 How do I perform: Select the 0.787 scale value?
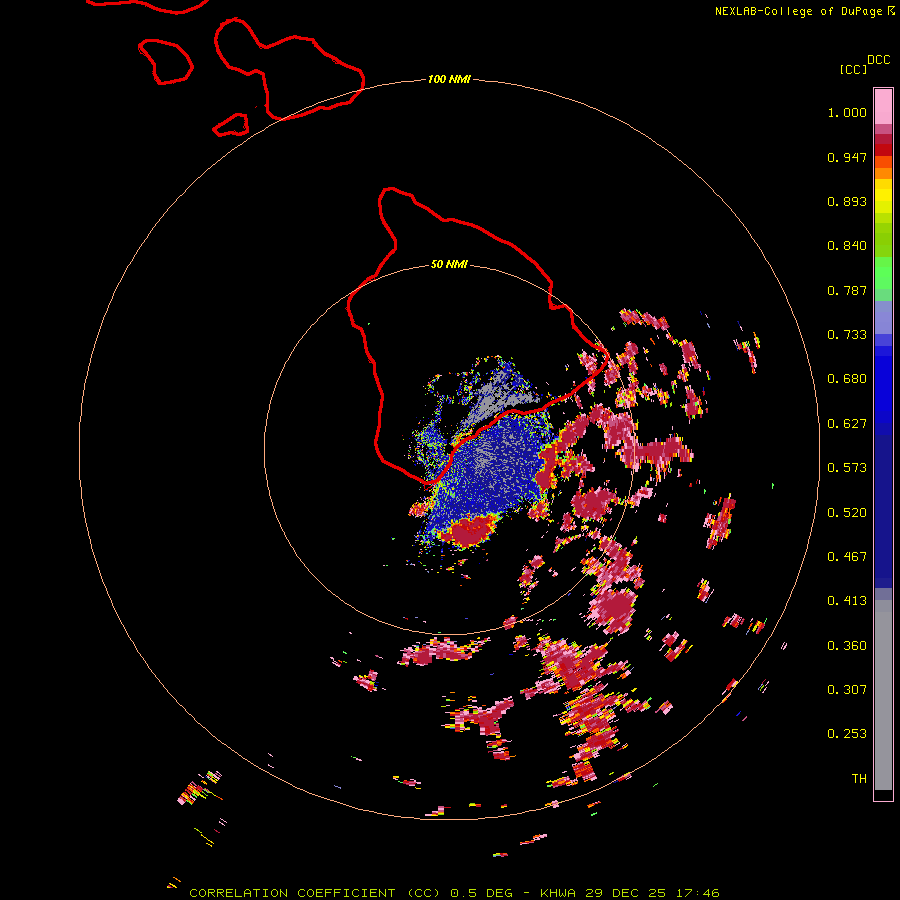tap(847, 290)
